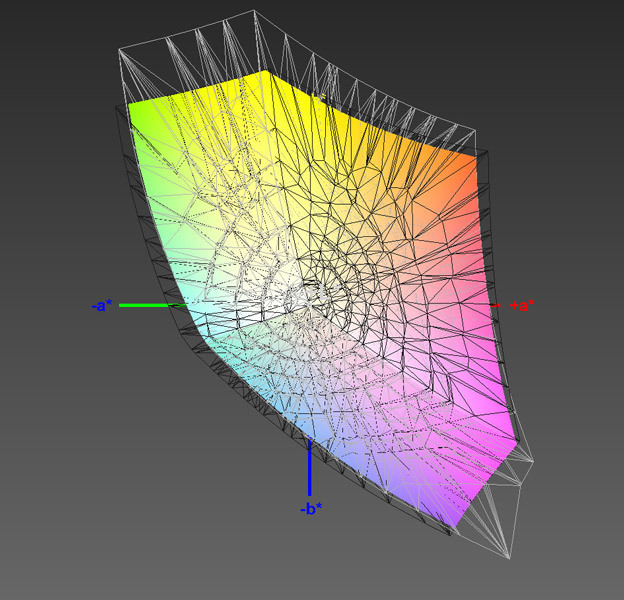
Task: Click the green -a* axis line
Action: (x=153, y=305)
